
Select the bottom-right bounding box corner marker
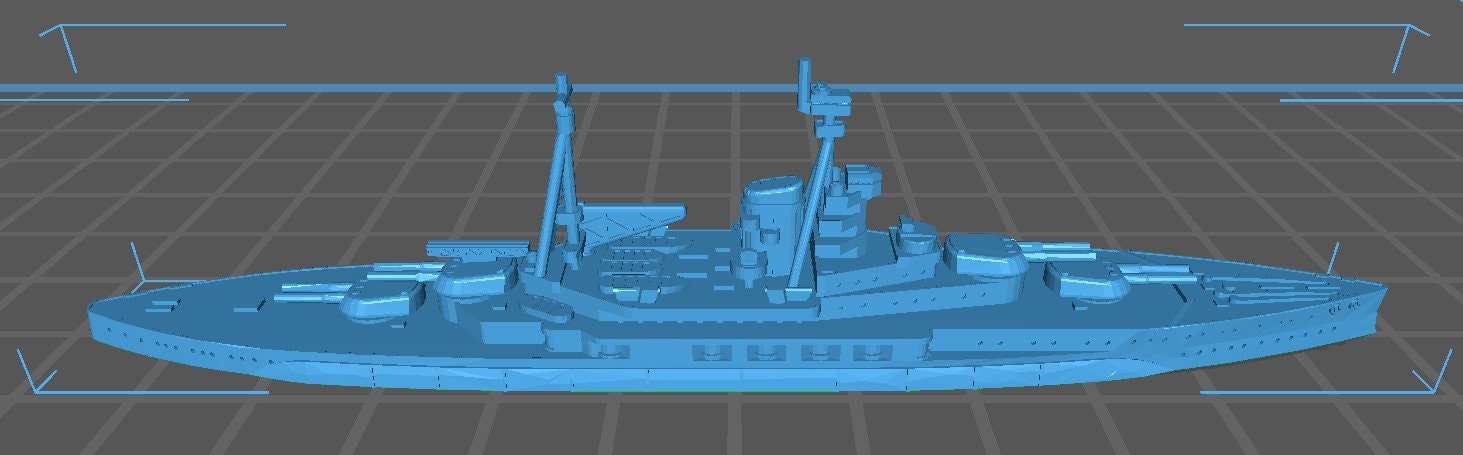tap(1428, 385)
